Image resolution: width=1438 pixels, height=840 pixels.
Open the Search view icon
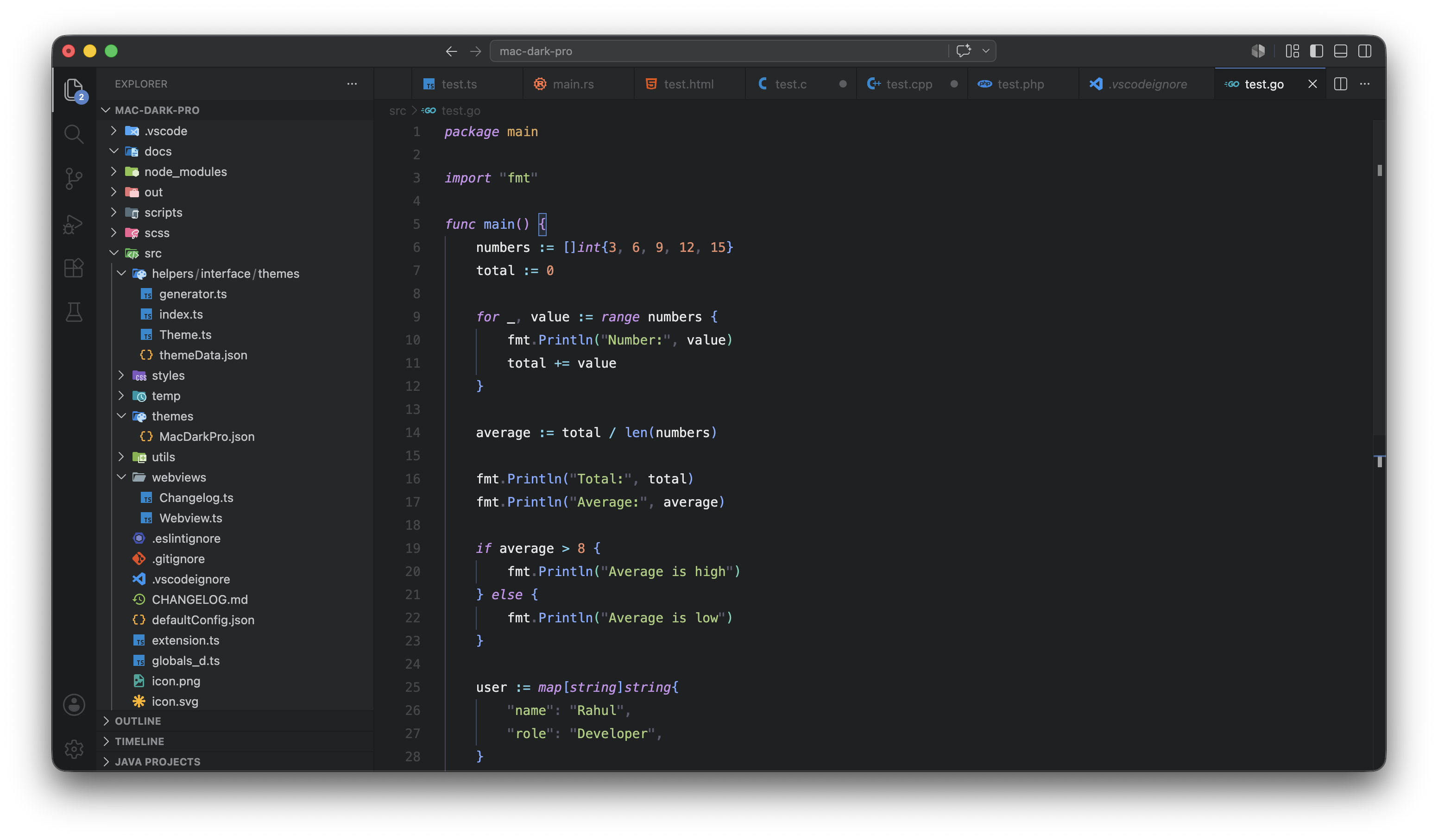(x=74, y=134)
